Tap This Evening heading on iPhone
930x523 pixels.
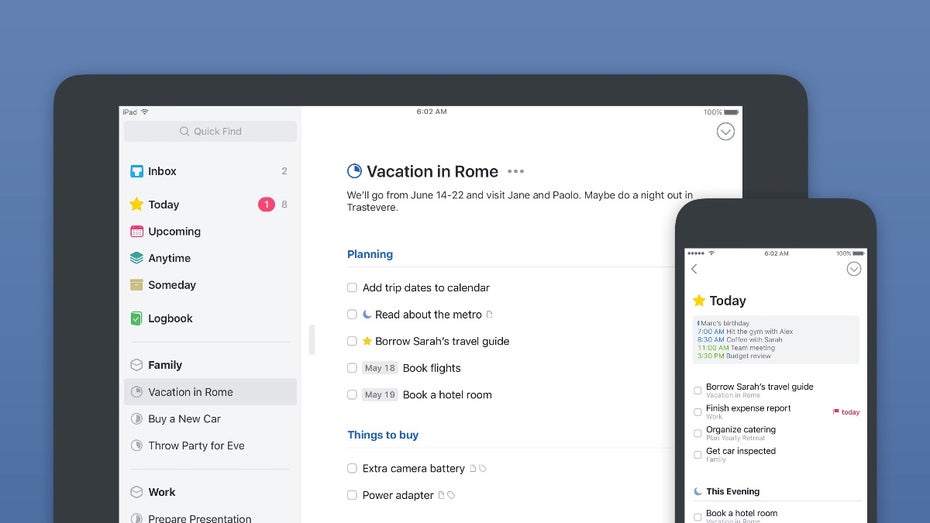[x=732, y=492]
